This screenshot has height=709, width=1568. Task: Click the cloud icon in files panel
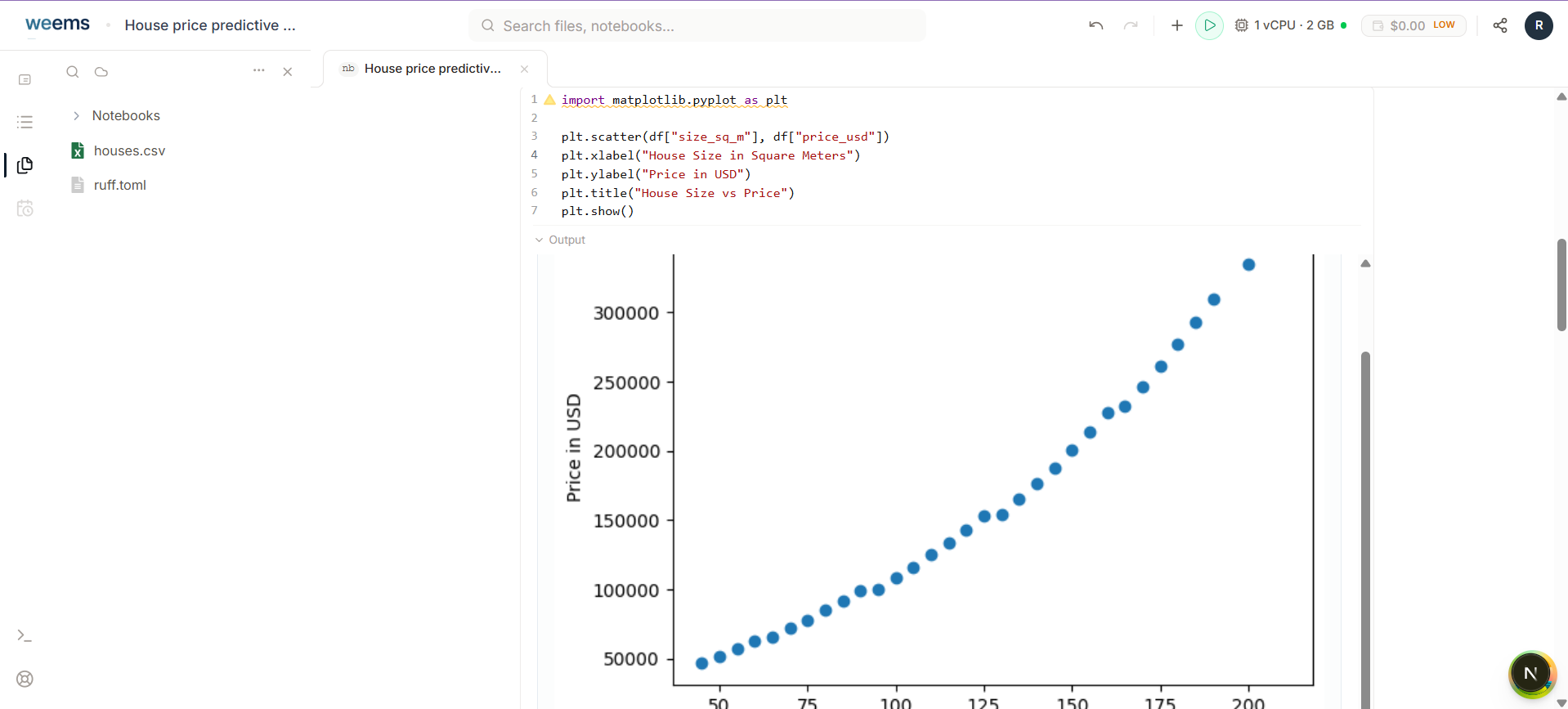[x=101, y=72]
